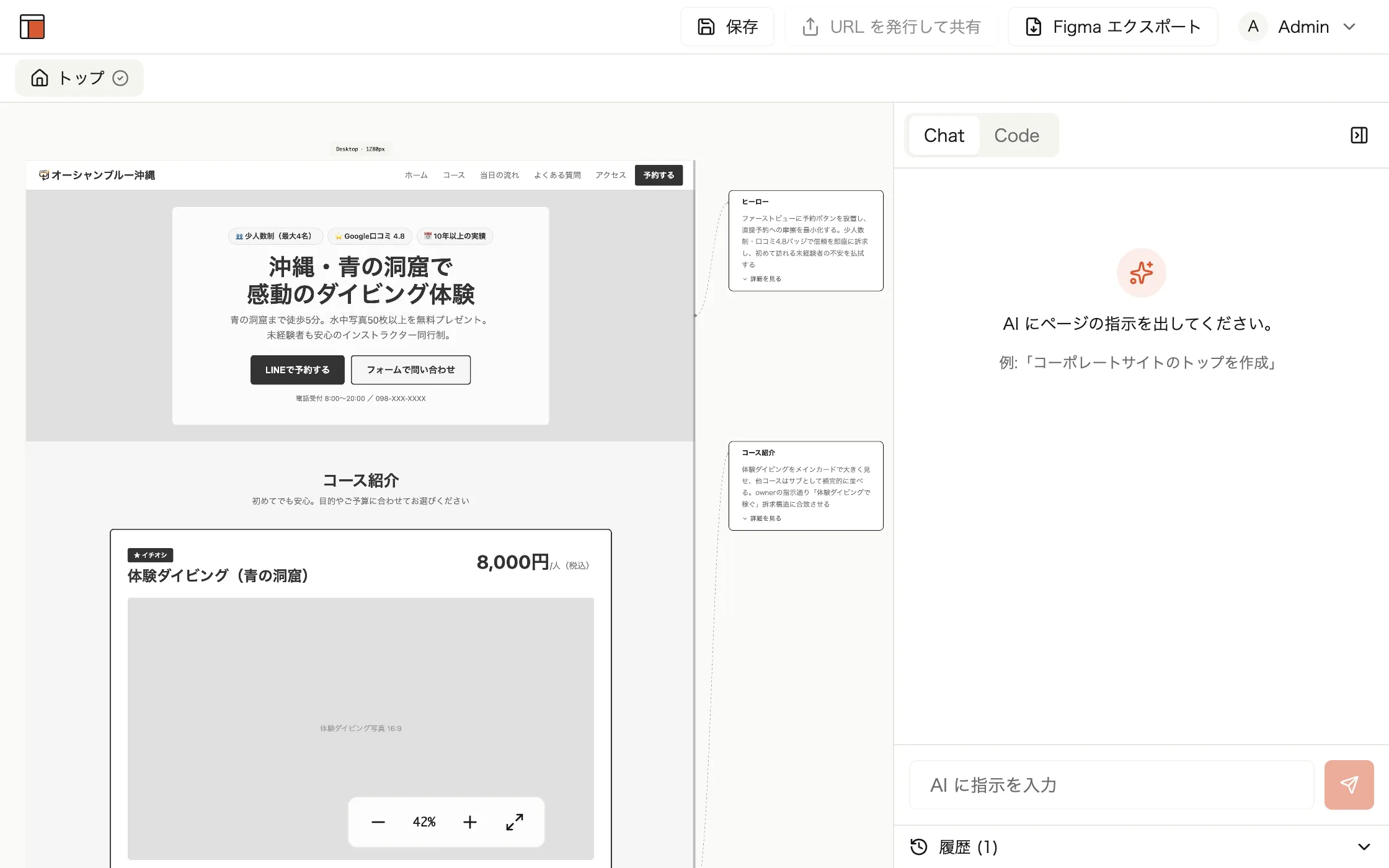The width and height of the screenshot is (1389, 868).
Task: Click the 8,000円 price text
Action: pyautogui.click(x=513, y=562)
